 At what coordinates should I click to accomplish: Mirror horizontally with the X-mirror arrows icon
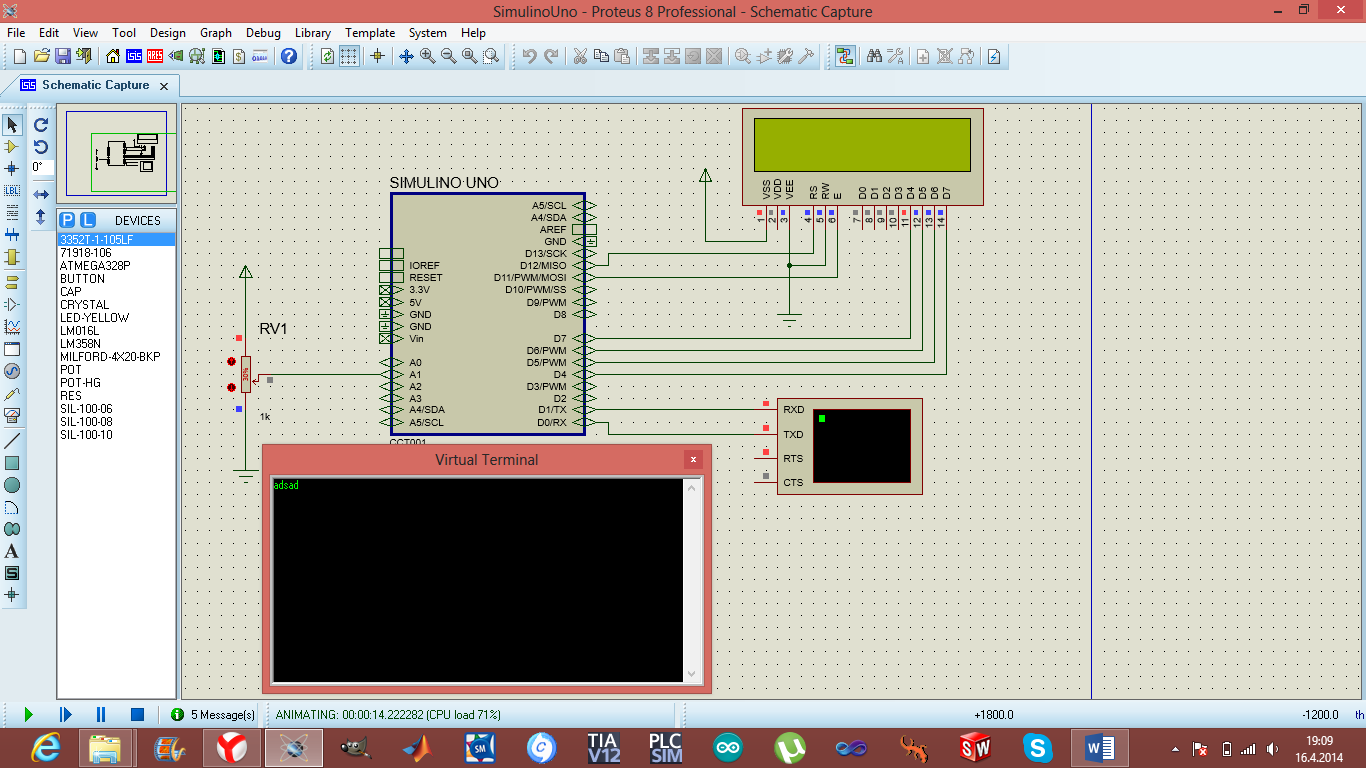[41, 194]
